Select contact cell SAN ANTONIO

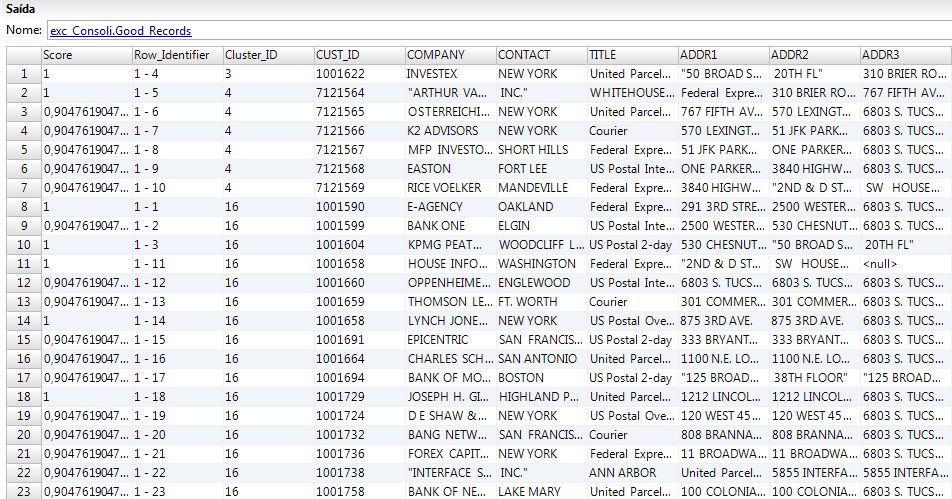pyautogui.click(x=542, y=359)
